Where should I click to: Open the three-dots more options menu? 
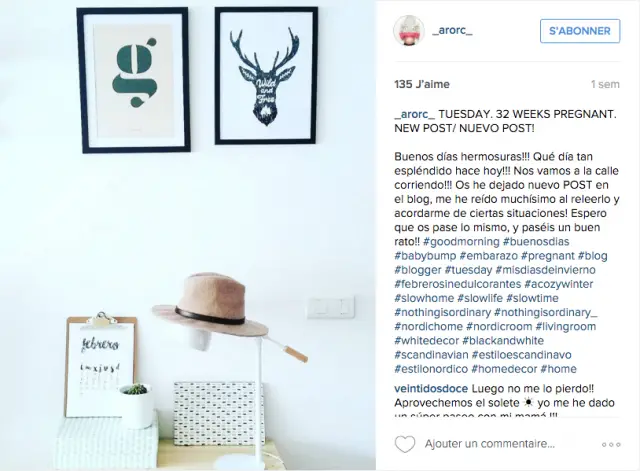pyautogui.click(x=611, y=444)
